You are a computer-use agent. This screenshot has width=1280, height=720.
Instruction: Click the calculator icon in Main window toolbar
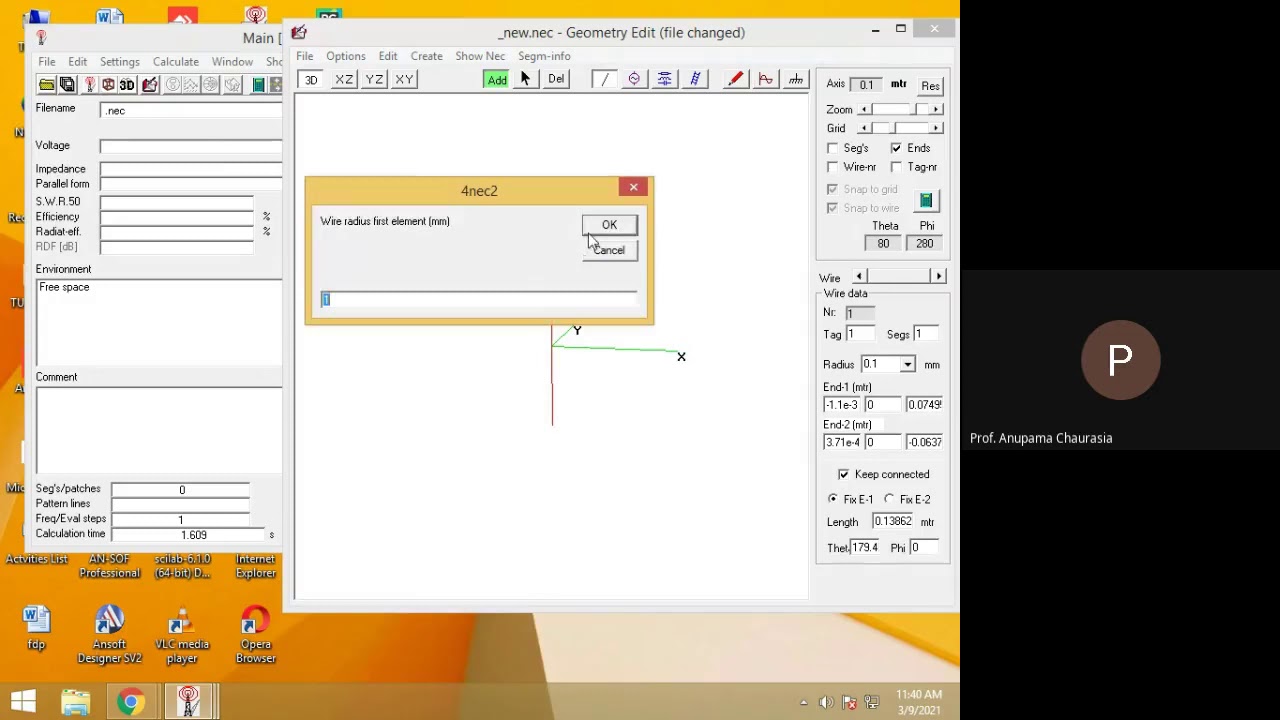click(258, 85)
